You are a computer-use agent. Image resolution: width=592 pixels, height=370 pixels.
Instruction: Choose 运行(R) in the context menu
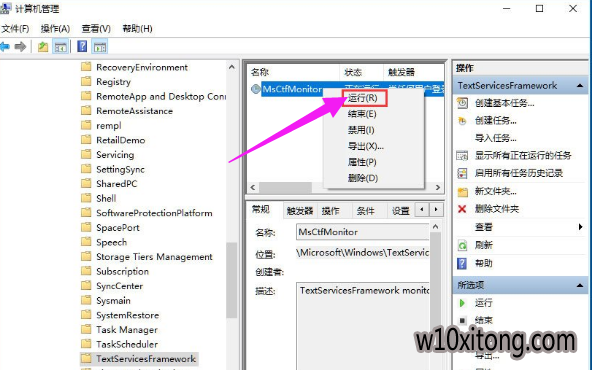tap(362, 98)
